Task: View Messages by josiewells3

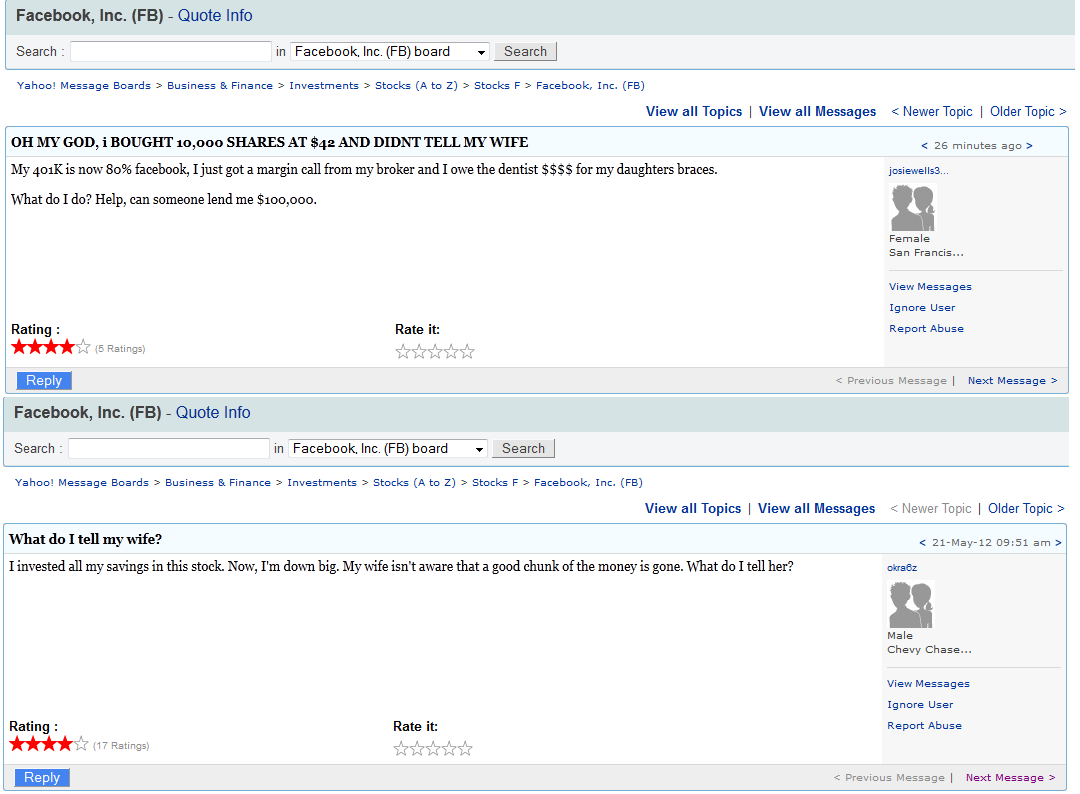Action: [930, 286]
